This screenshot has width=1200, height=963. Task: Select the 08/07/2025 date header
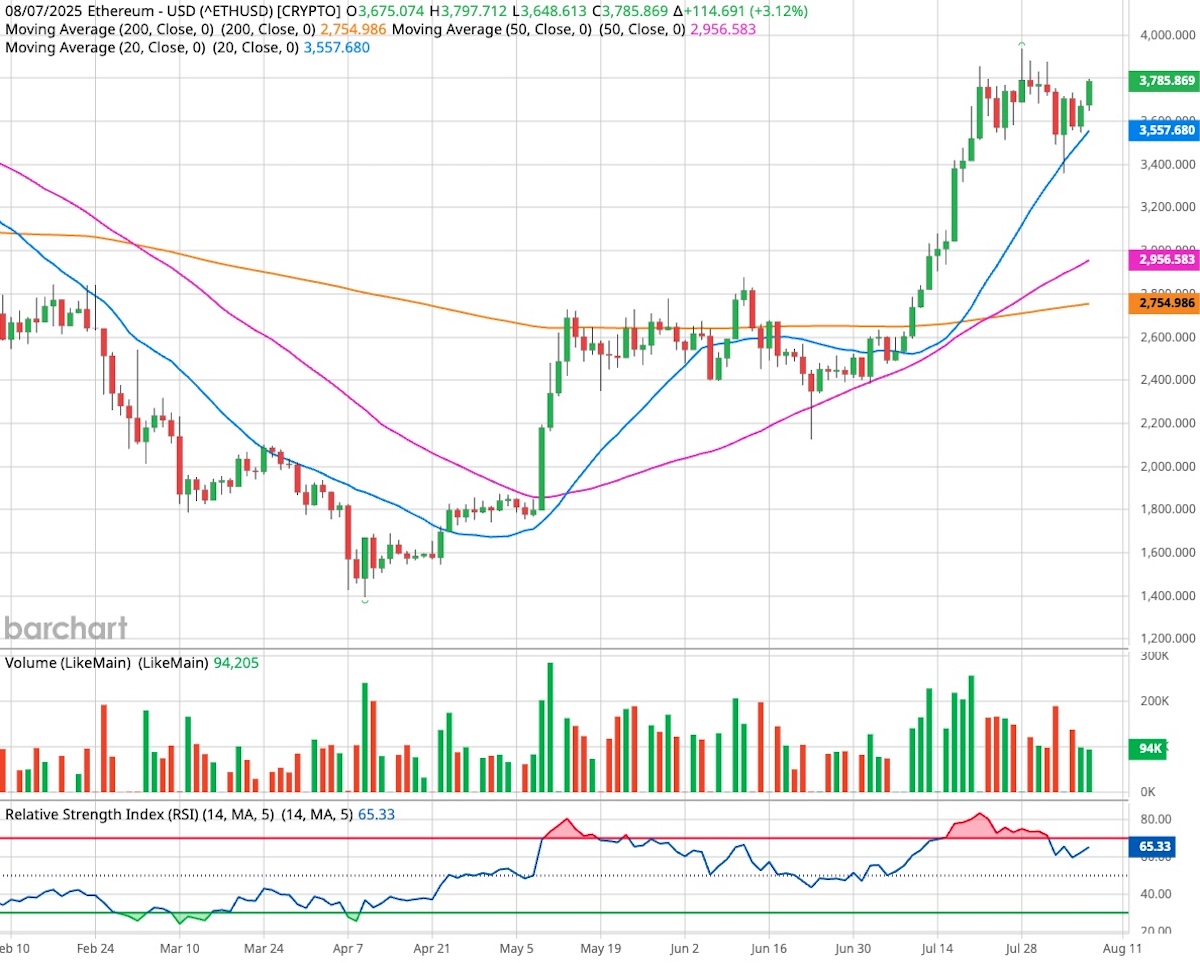point(42,10)
